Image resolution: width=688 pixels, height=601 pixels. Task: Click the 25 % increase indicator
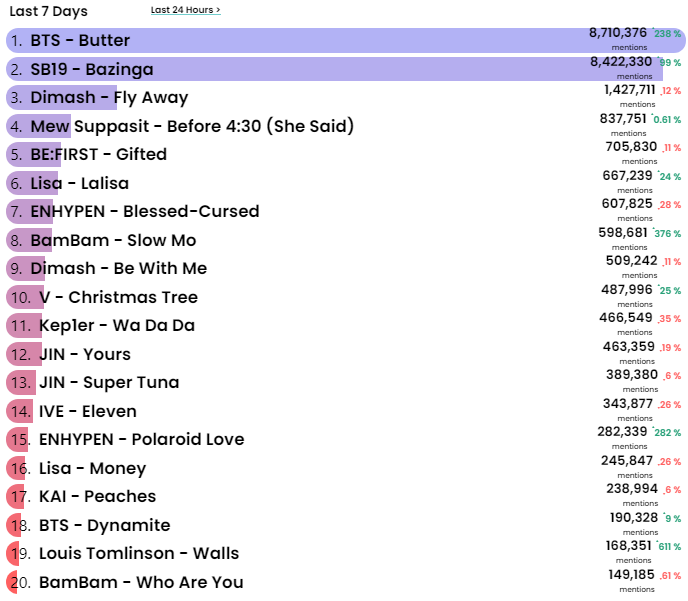point(670,290)
